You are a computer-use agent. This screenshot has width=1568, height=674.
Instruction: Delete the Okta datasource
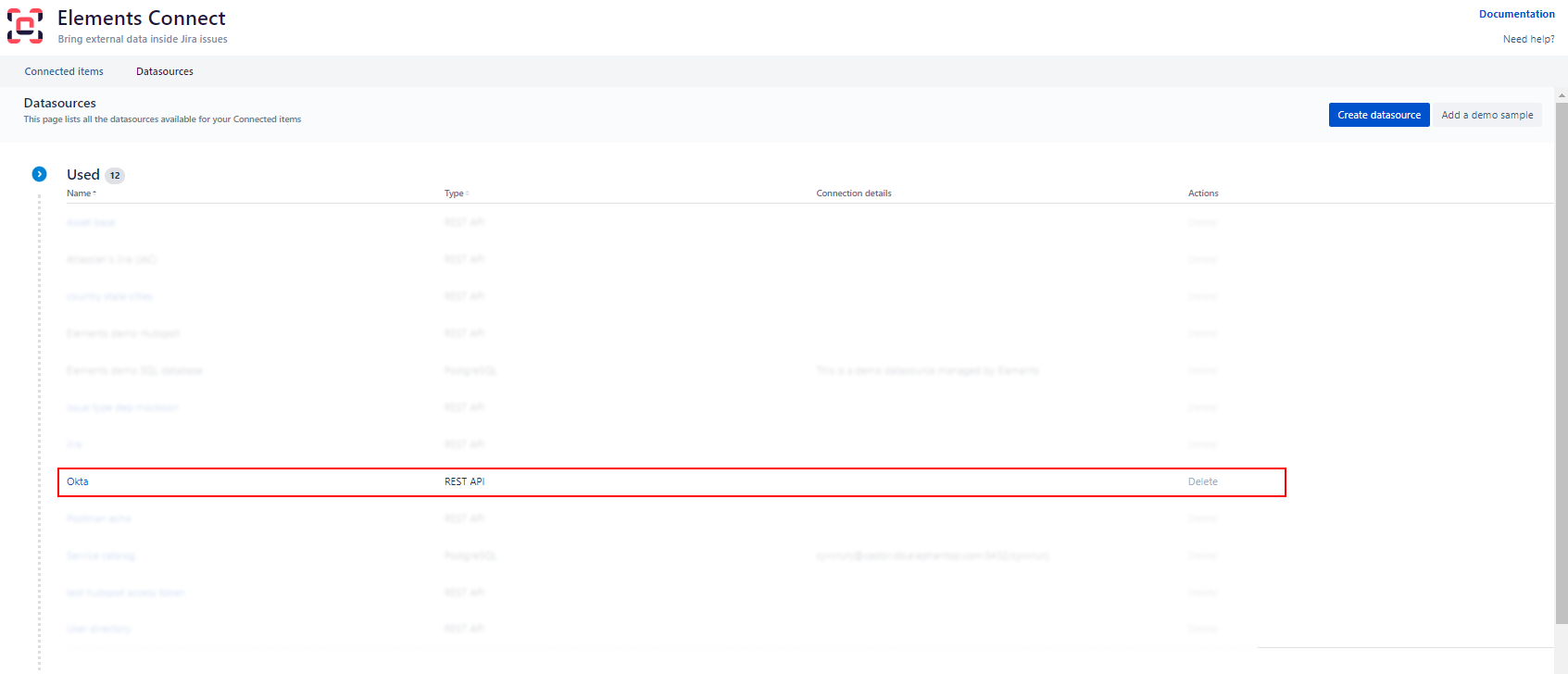pos(1202,481)
